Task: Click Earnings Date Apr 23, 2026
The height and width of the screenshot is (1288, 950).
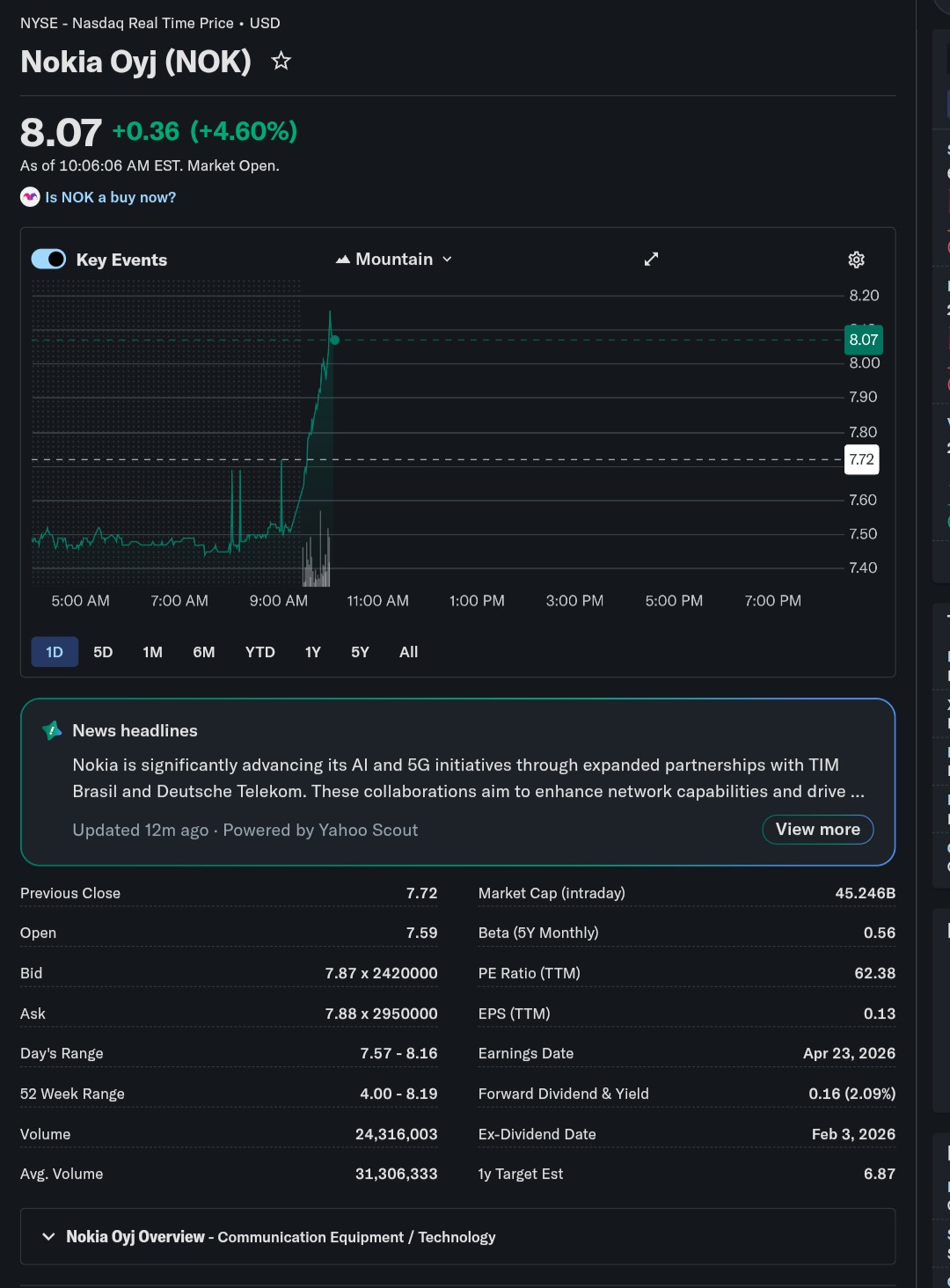Action: pyautogui.click(x=849, y=1053)
